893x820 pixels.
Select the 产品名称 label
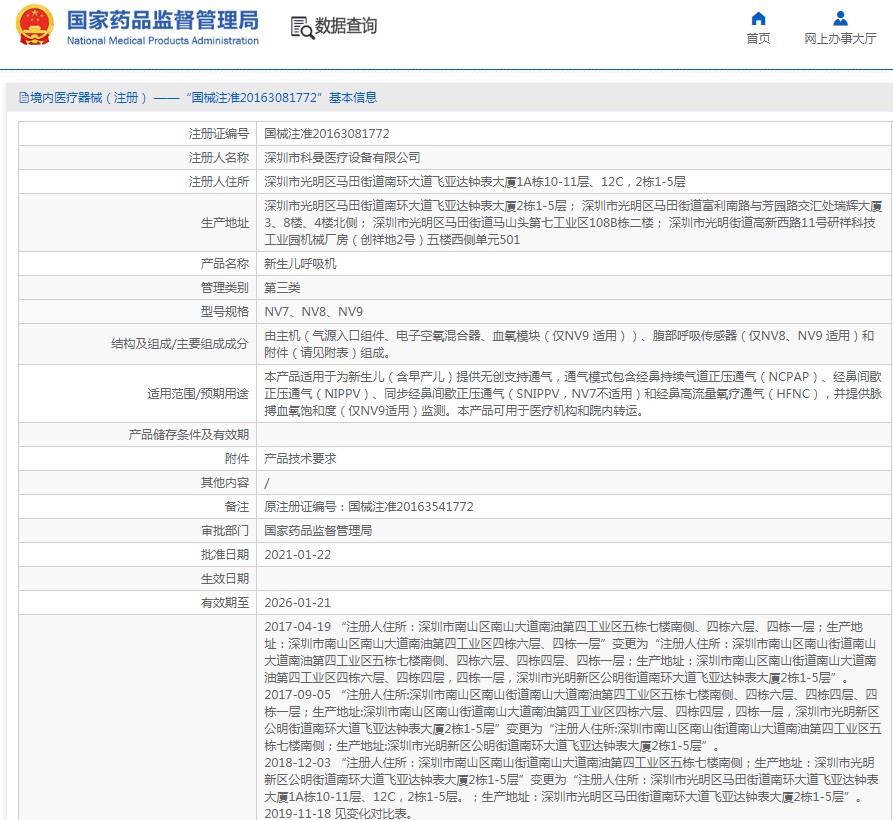pos(225,264)
